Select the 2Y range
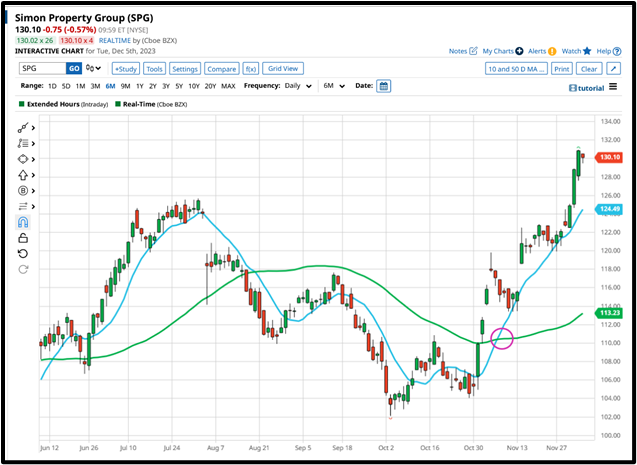 [x=153, y=86]
